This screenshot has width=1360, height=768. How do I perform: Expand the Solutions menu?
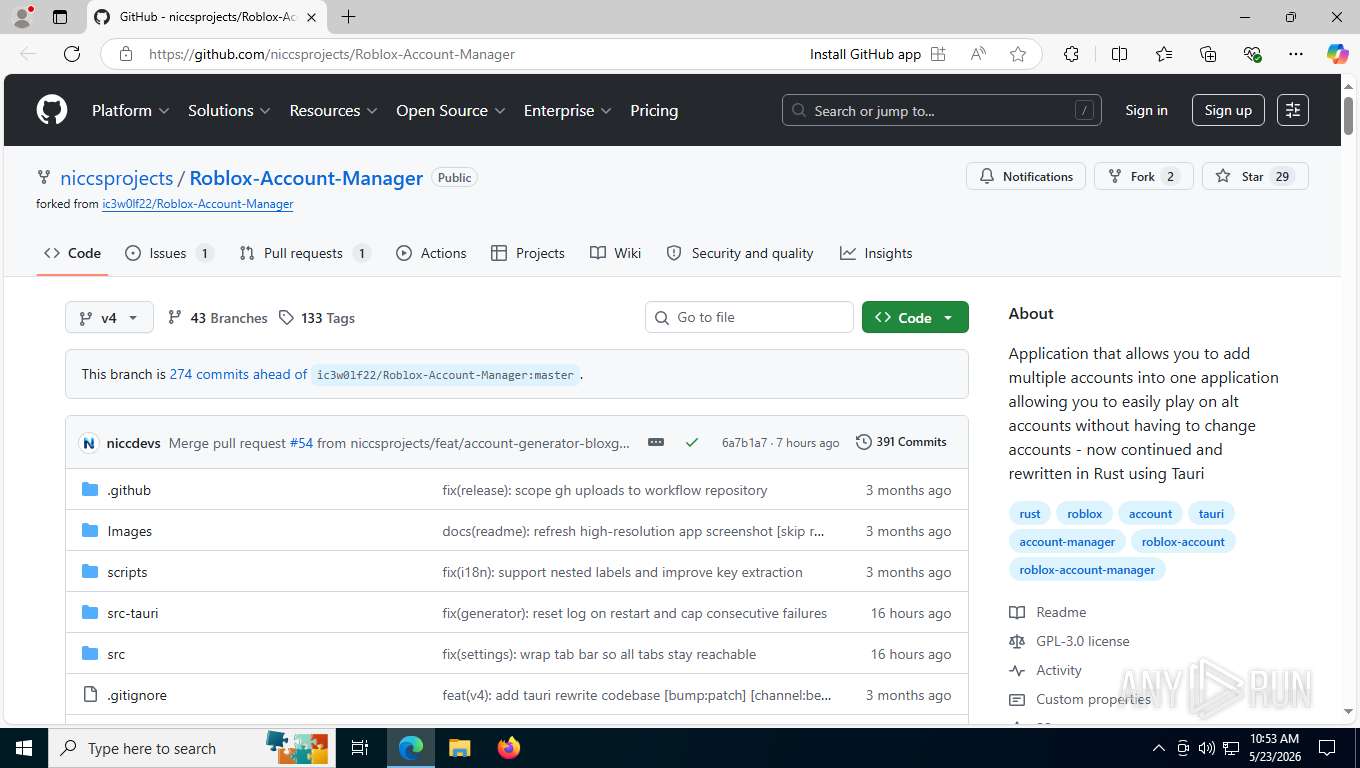229,110
